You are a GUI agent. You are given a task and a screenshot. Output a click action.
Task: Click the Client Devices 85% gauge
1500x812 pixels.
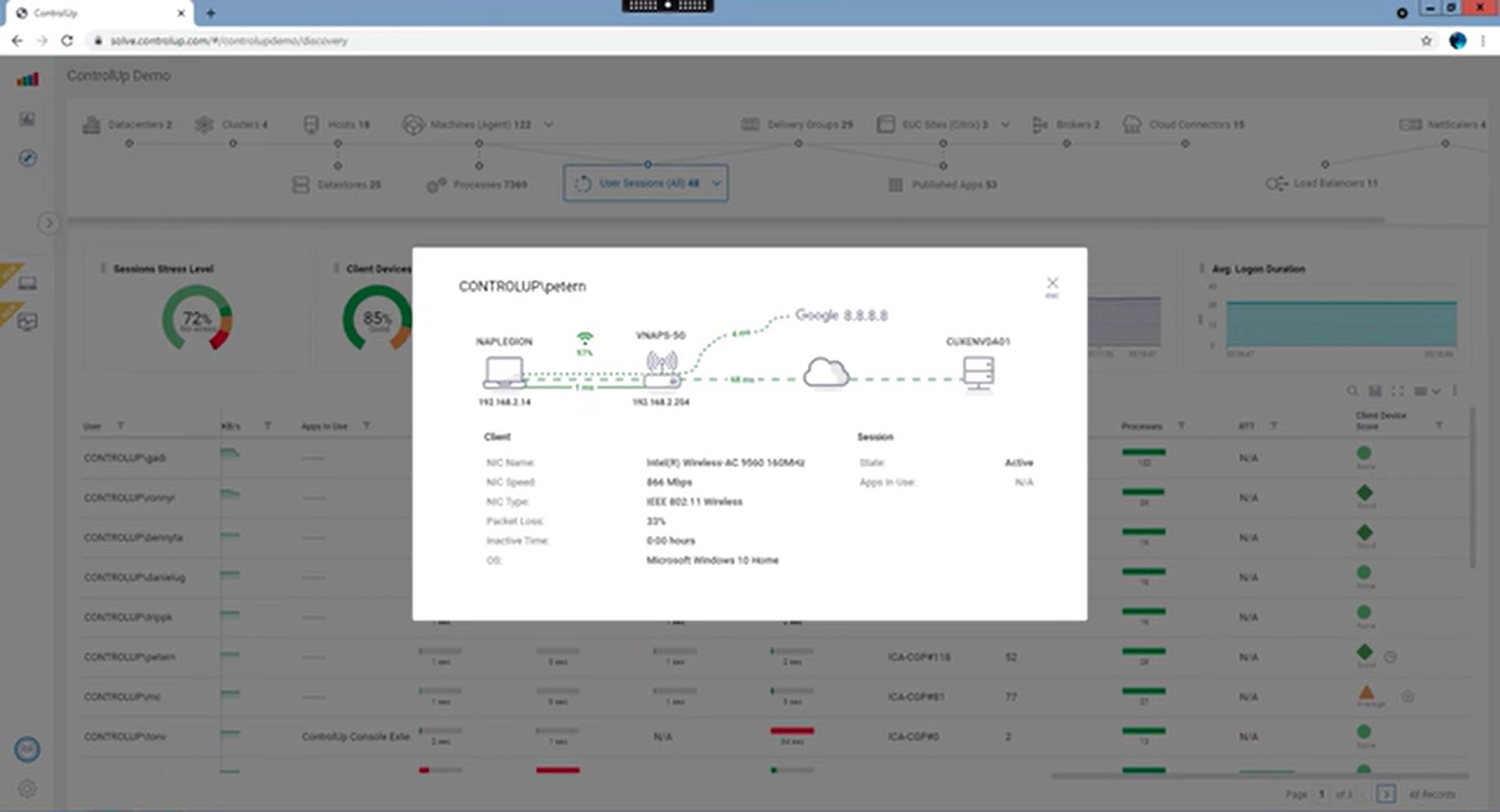(x=377, y=319)
